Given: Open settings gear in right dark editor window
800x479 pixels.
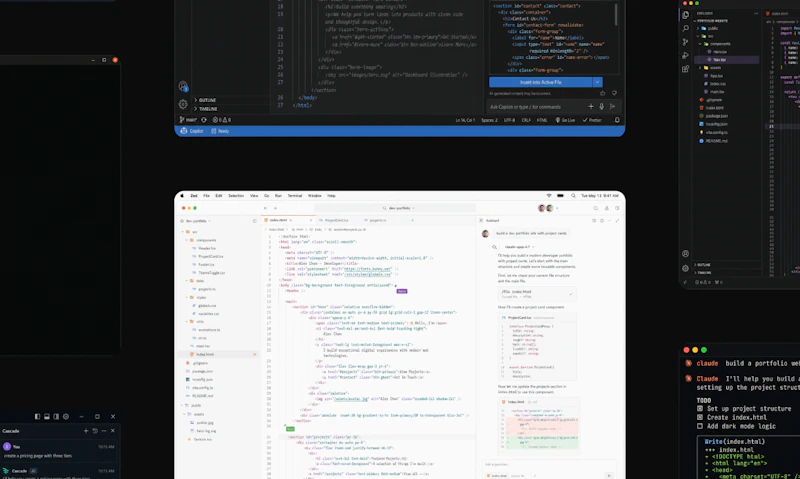Looking at the screenshot, I should tap(685, 268).
